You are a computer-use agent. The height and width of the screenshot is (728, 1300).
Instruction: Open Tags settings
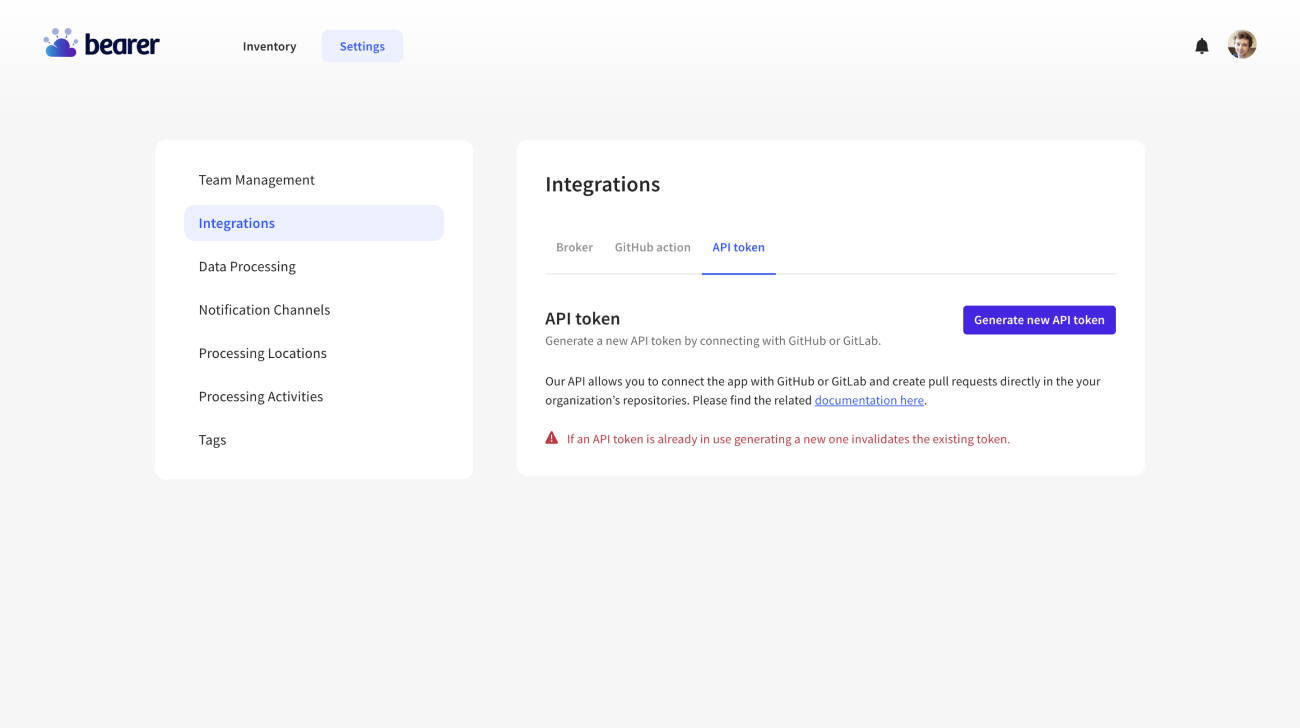212,440
